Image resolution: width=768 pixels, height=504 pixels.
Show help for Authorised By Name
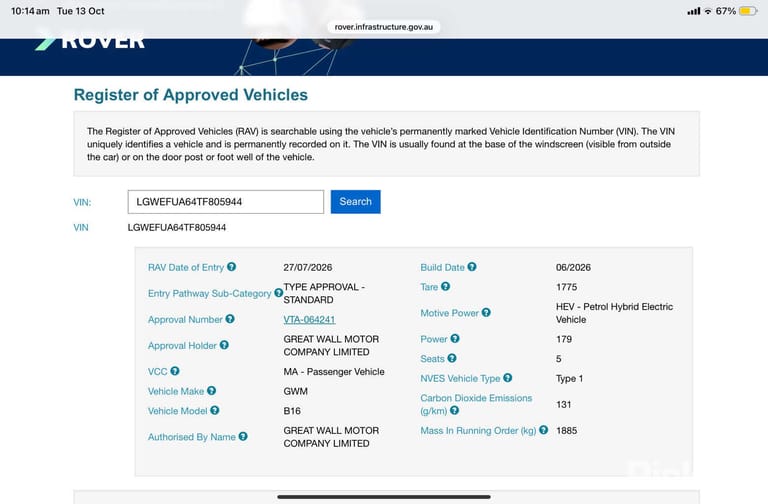(243, 436)
